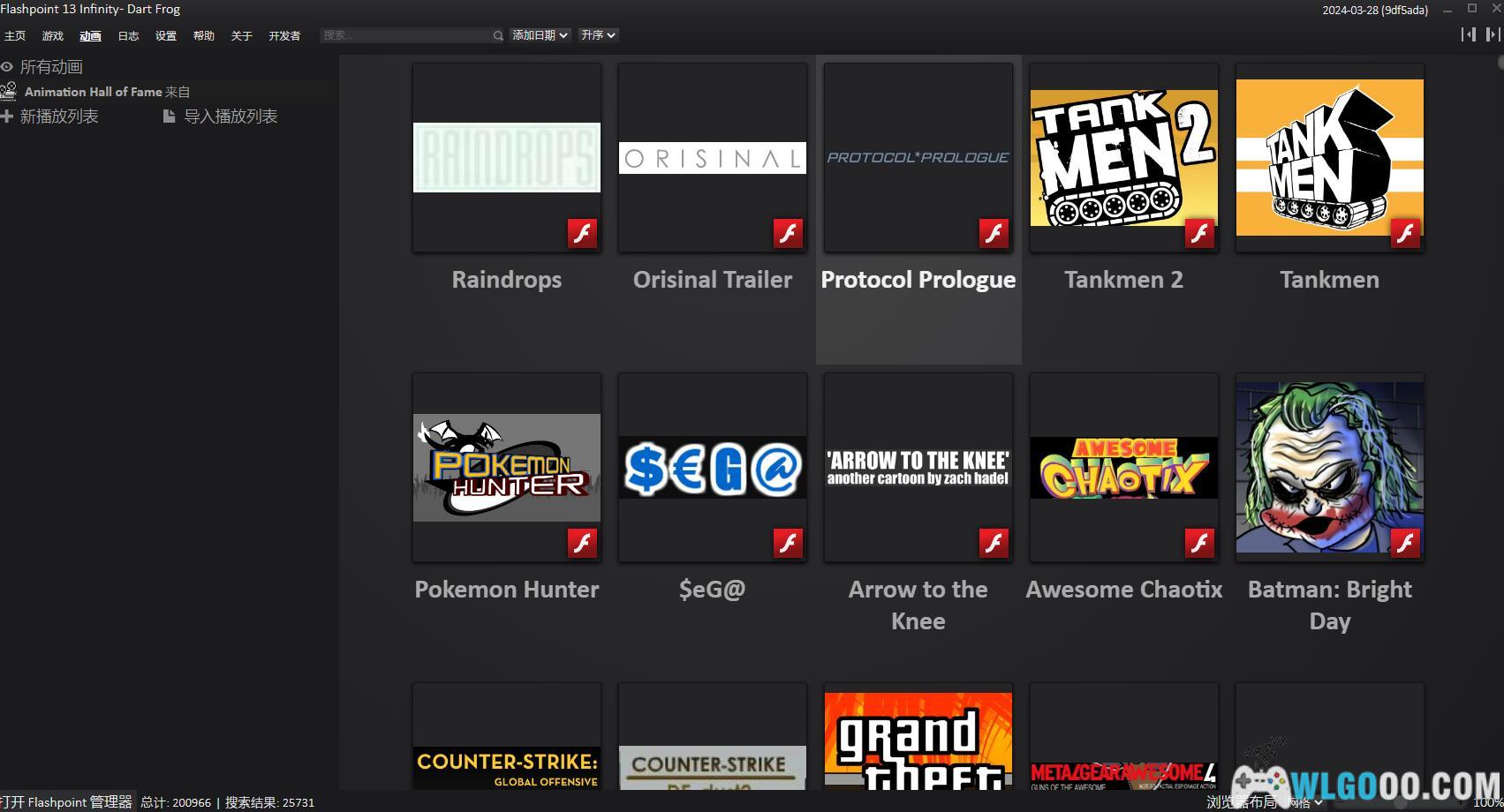Open the Animation Hall of Fame playlist
Image resolution: width=1504 pixels, height=812 pixels.
170,92
